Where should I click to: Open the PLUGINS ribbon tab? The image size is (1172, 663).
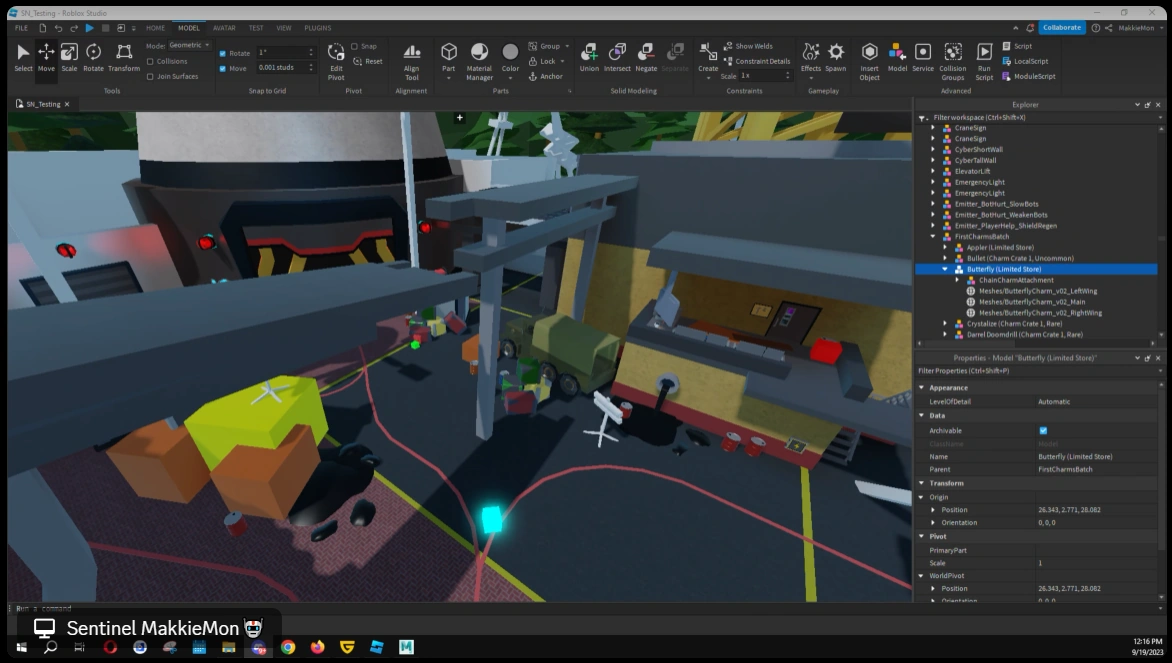point(318,28)
